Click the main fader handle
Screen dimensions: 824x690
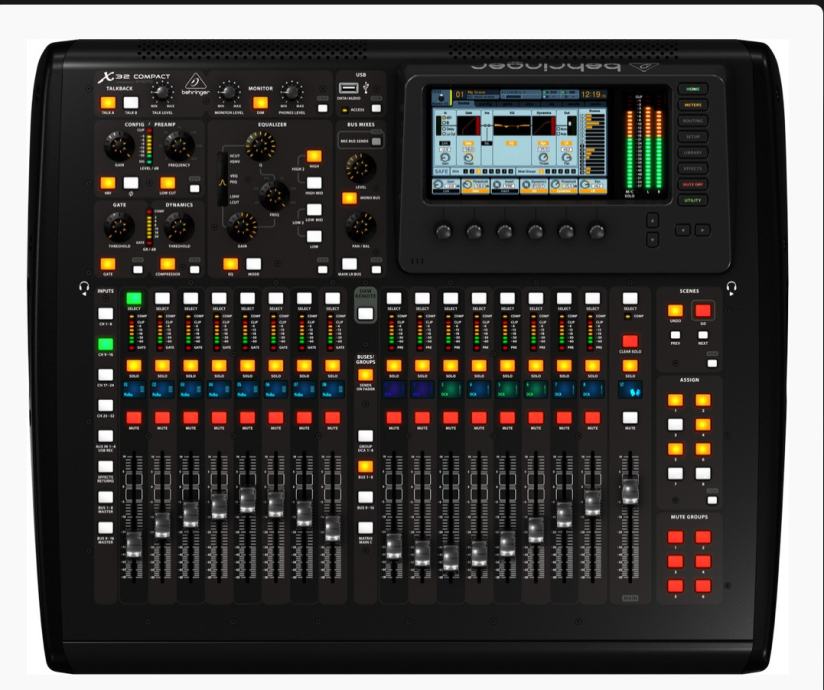[630, 491]
